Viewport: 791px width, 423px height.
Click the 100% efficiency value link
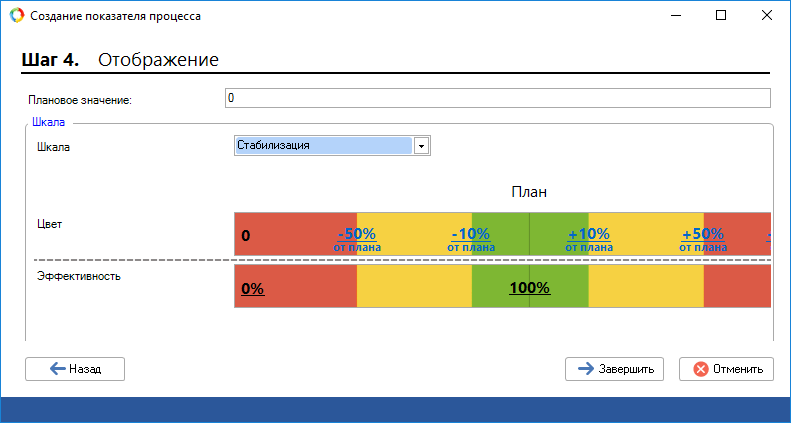pyautogui.click(x=529, y=289)
